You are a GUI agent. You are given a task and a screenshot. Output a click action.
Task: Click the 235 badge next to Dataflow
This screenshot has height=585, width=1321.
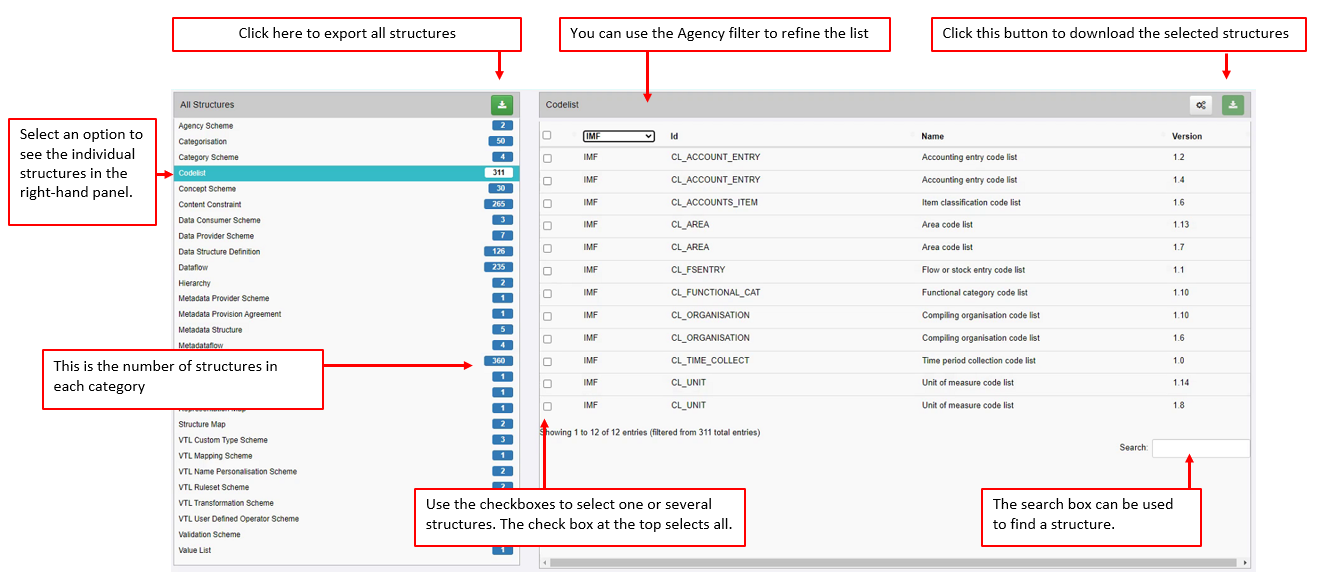[498, 267]
